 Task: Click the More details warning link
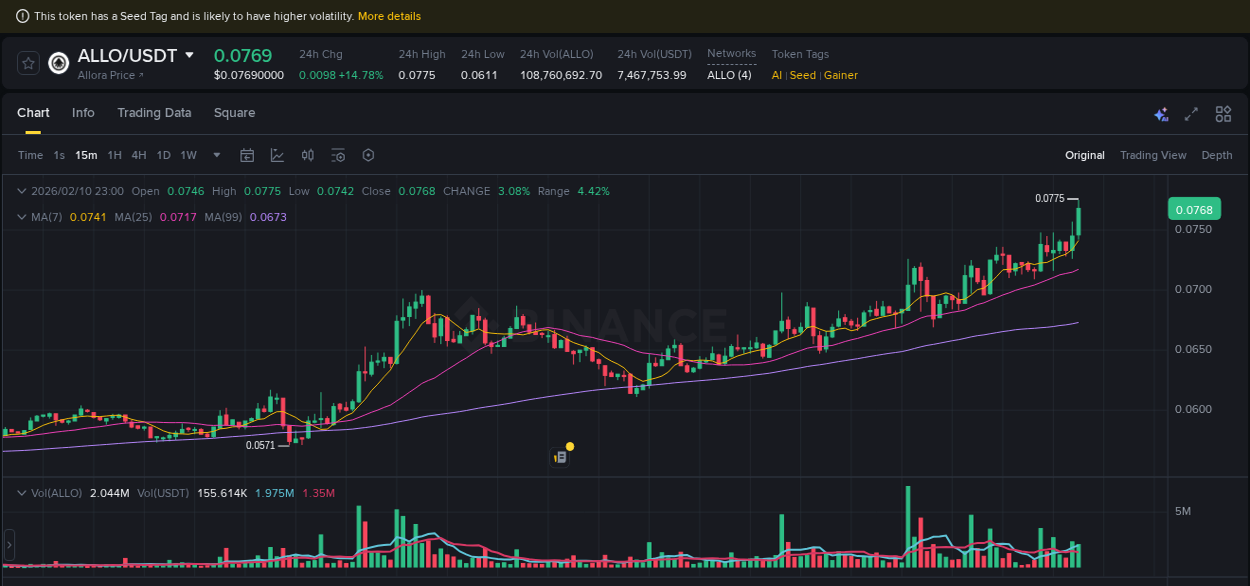tap(390, 16)
